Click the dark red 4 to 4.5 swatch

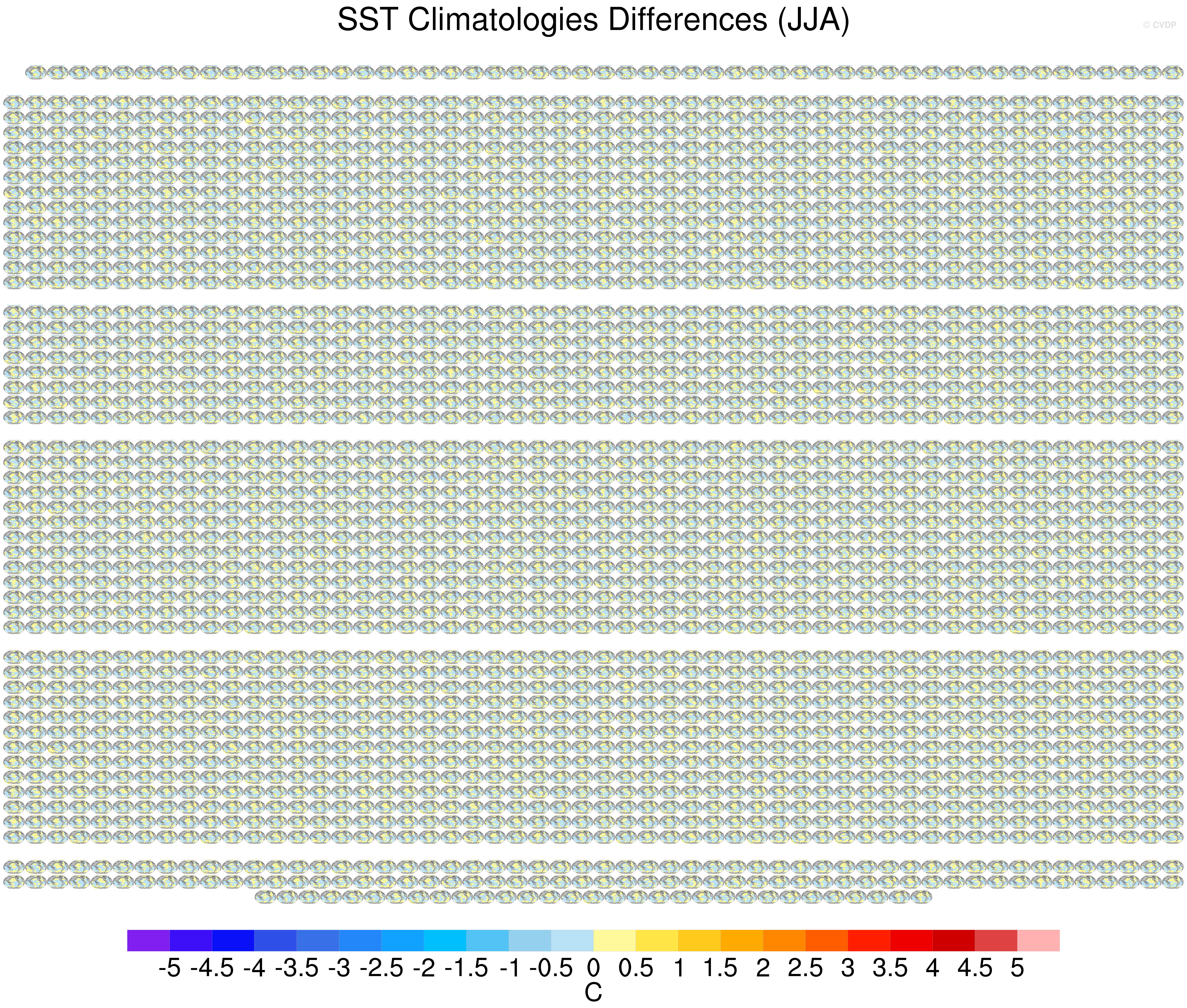pyautogui.click(x=953, y=940)
